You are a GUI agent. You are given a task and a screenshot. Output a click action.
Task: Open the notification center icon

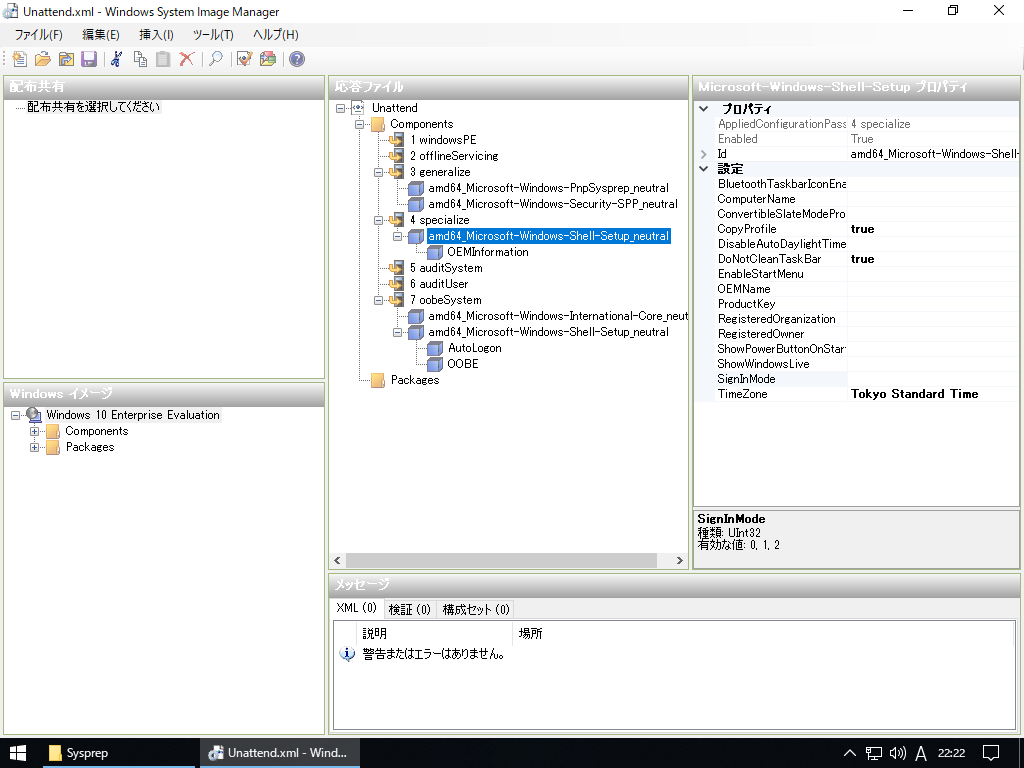(x=991, y=753)
